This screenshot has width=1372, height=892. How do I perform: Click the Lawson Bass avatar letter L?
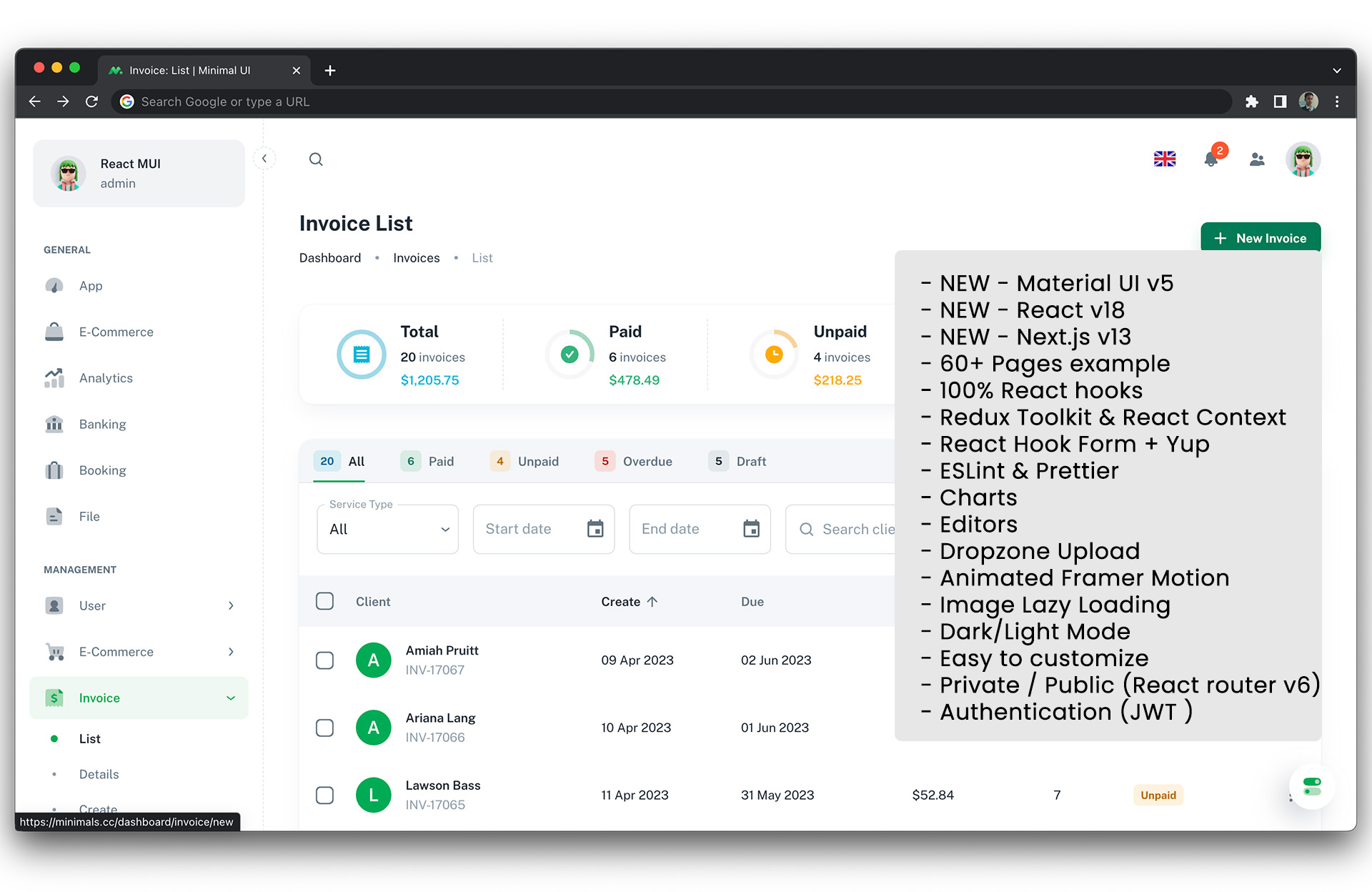pos(374,795)
